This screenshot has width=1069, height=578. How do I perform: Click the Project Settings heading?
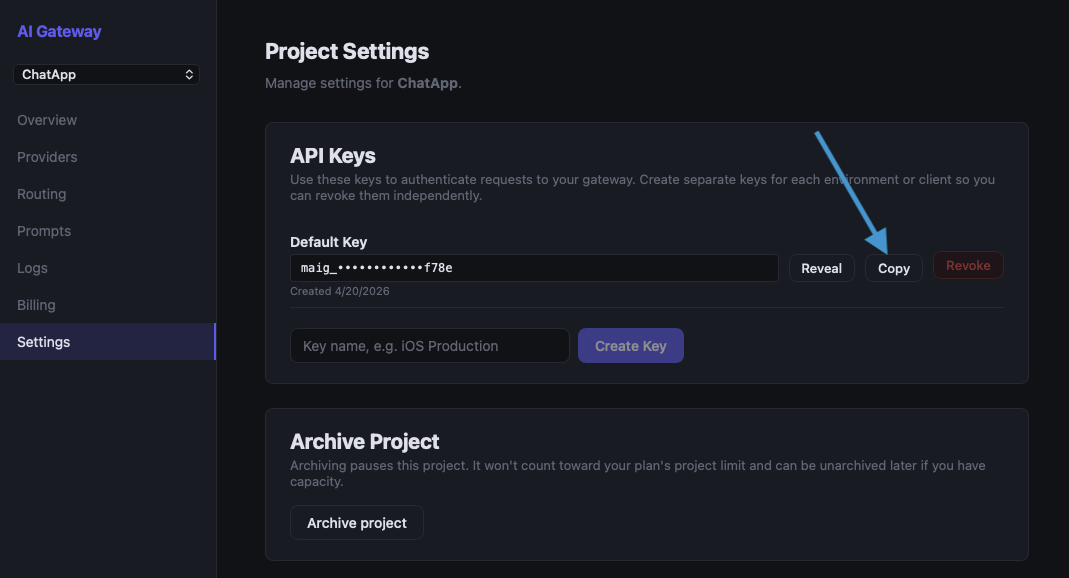tap(347, 51)
